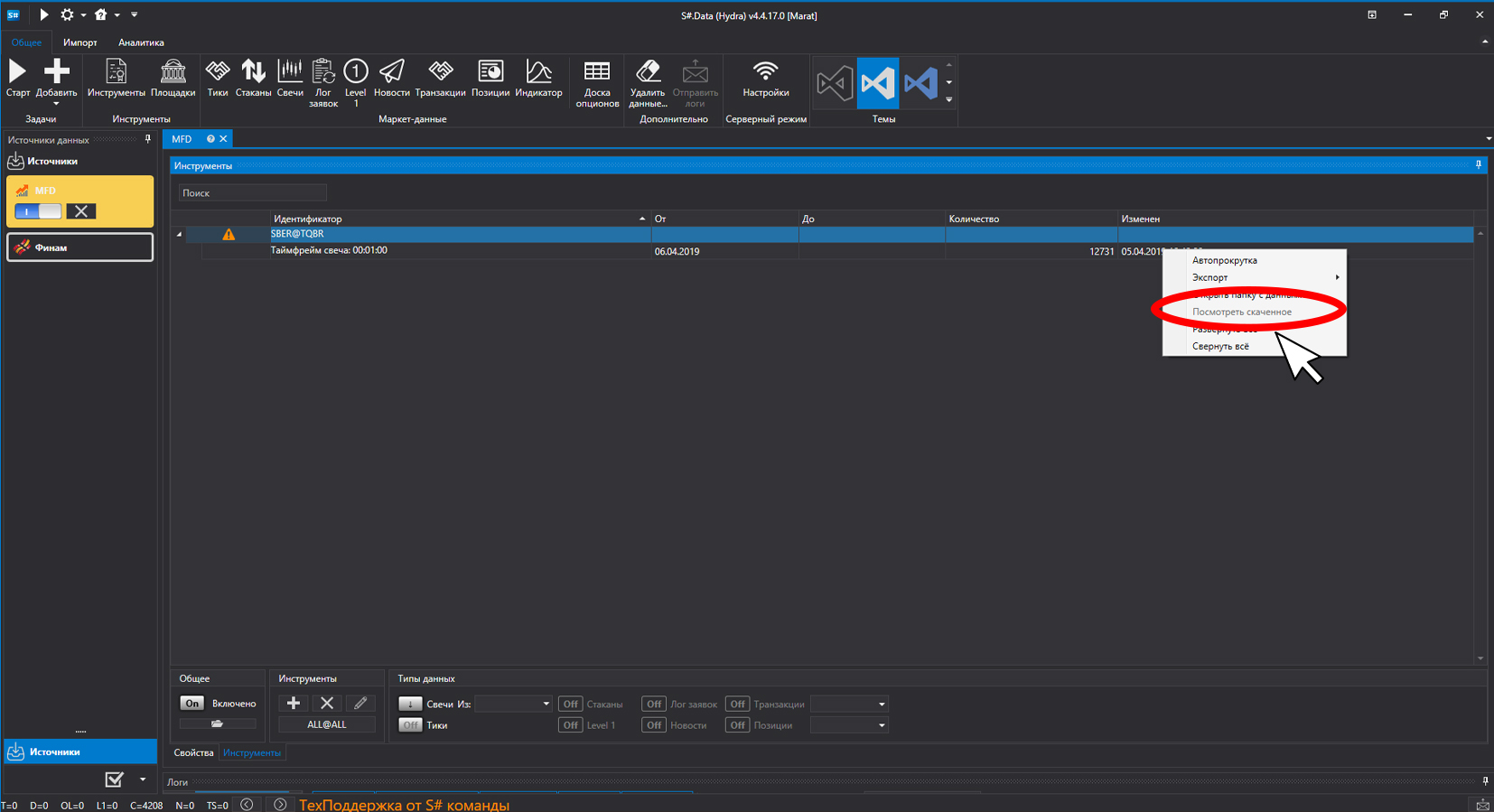Click the Стаканы order book icon
Image resolution: width=1494 pixels, height=812 pixels.
(x=253, y=79)
